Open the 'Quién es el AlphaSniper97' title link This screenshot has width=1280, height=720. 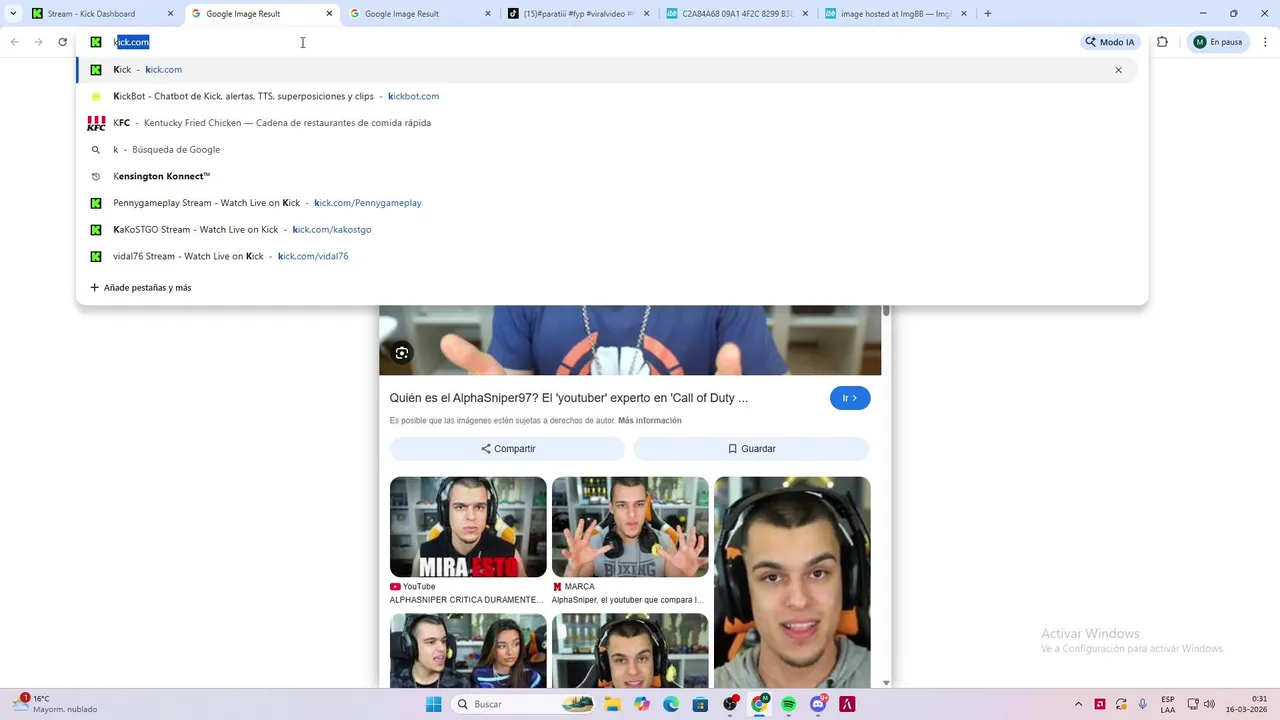tap(568, 398)
